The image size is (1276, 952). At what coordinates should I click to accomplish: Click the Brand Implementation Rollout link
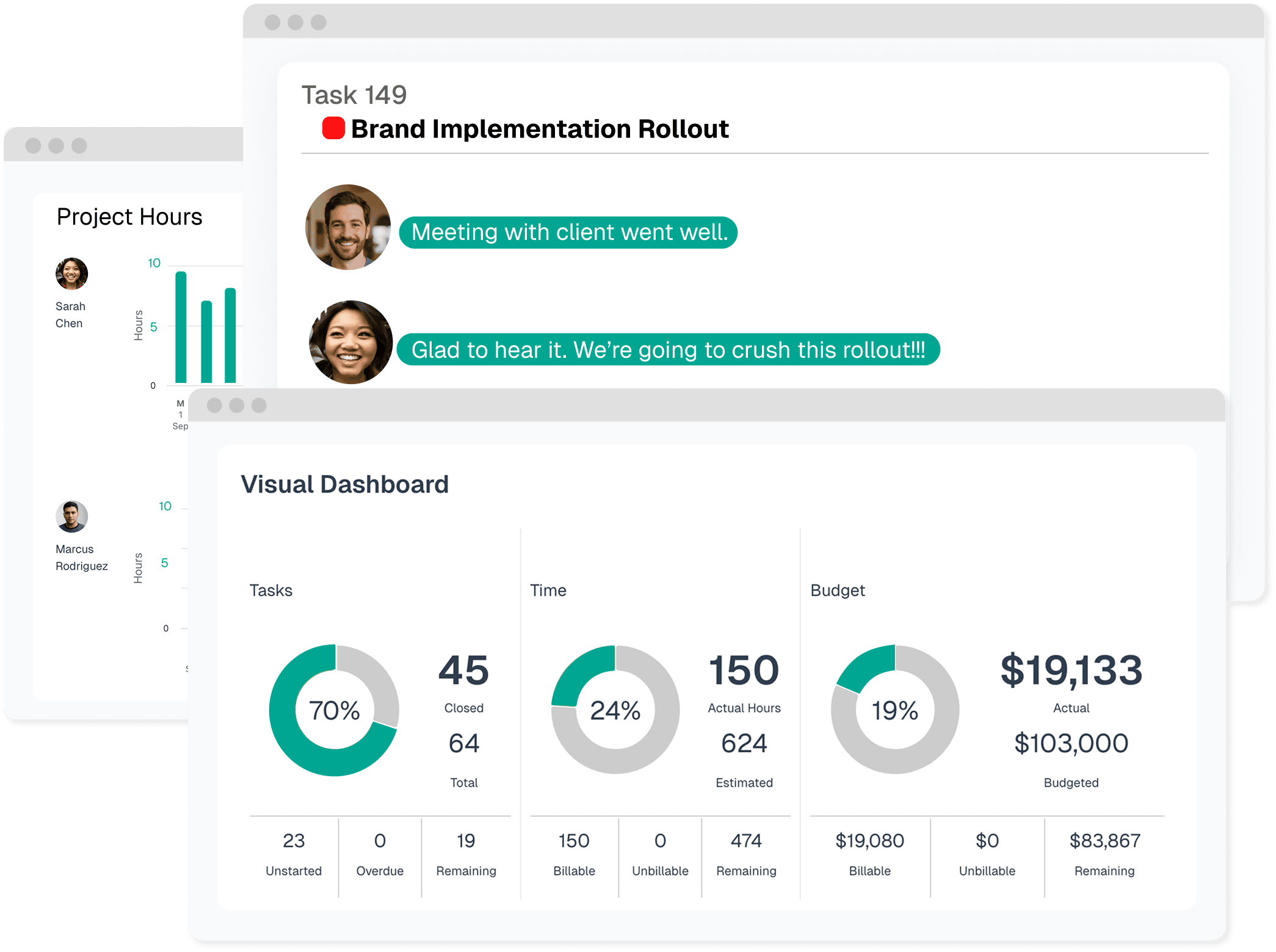pyautogui.click(x=540, y=128)
